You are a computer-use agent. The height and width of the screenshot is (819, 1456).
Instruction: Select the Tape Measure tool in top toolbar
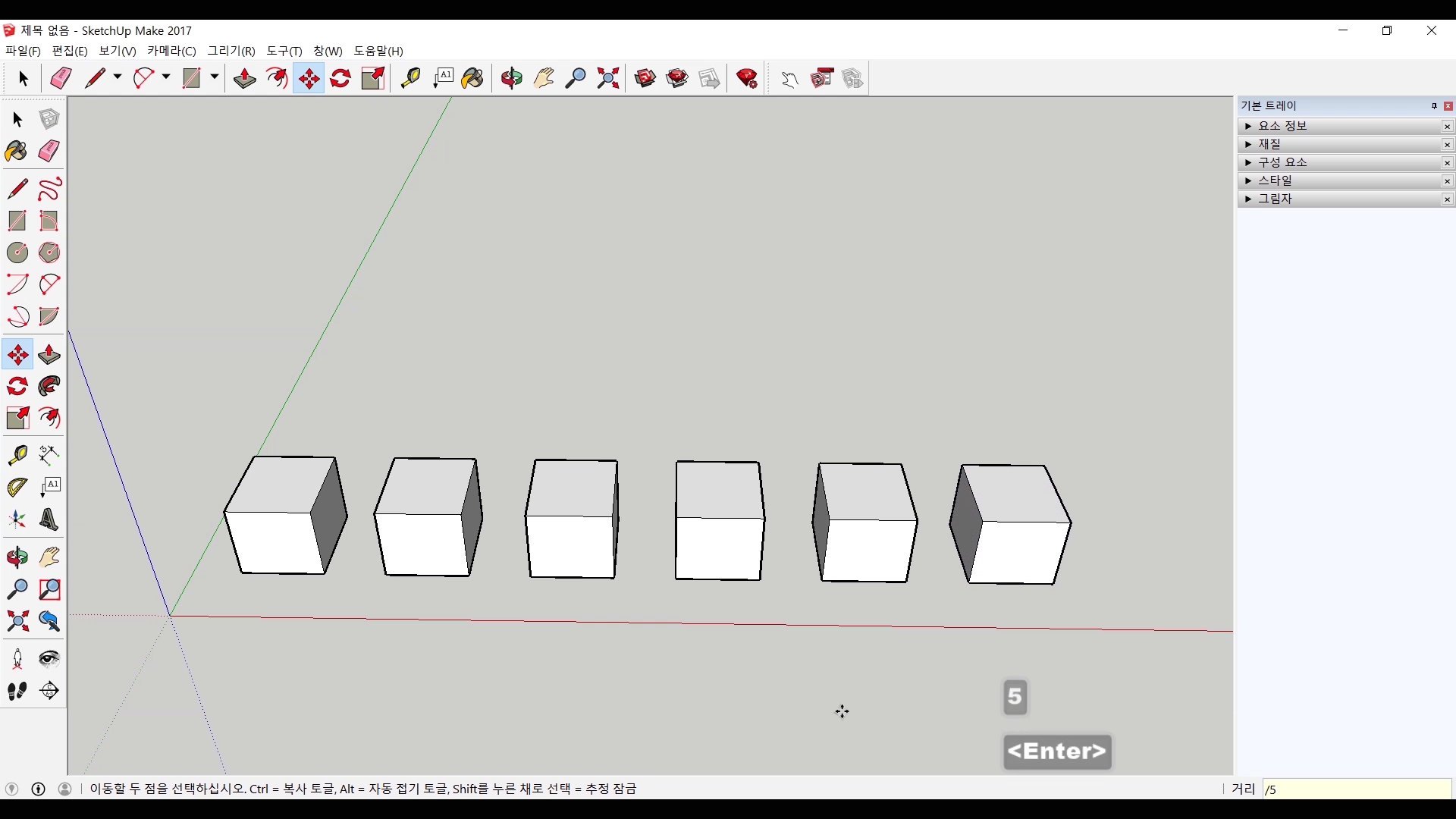(410, 78)
